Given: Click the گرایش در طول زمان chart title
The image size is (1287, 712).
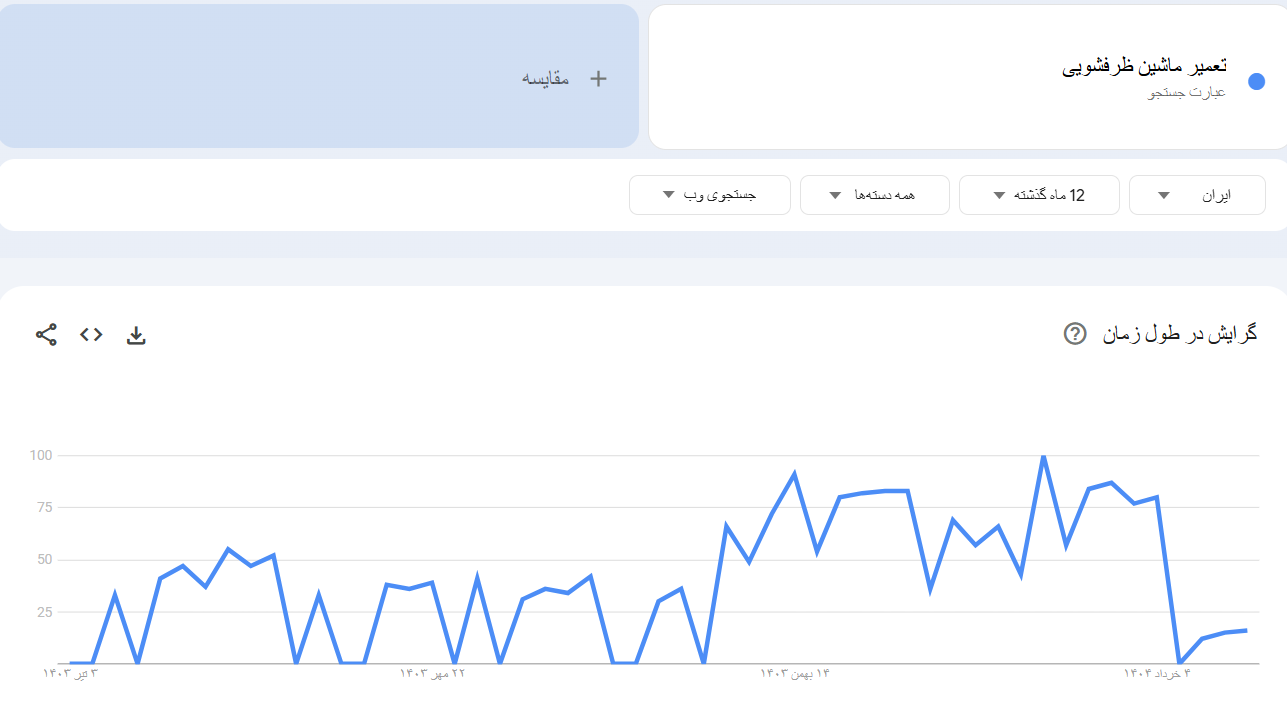Looking at the screenshot, I should 1180,334.
